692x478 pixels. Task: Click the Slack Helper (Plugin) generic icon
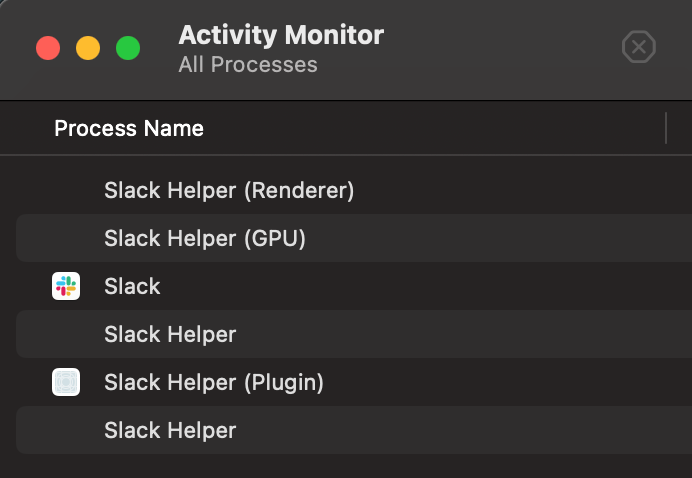point(66,382)
